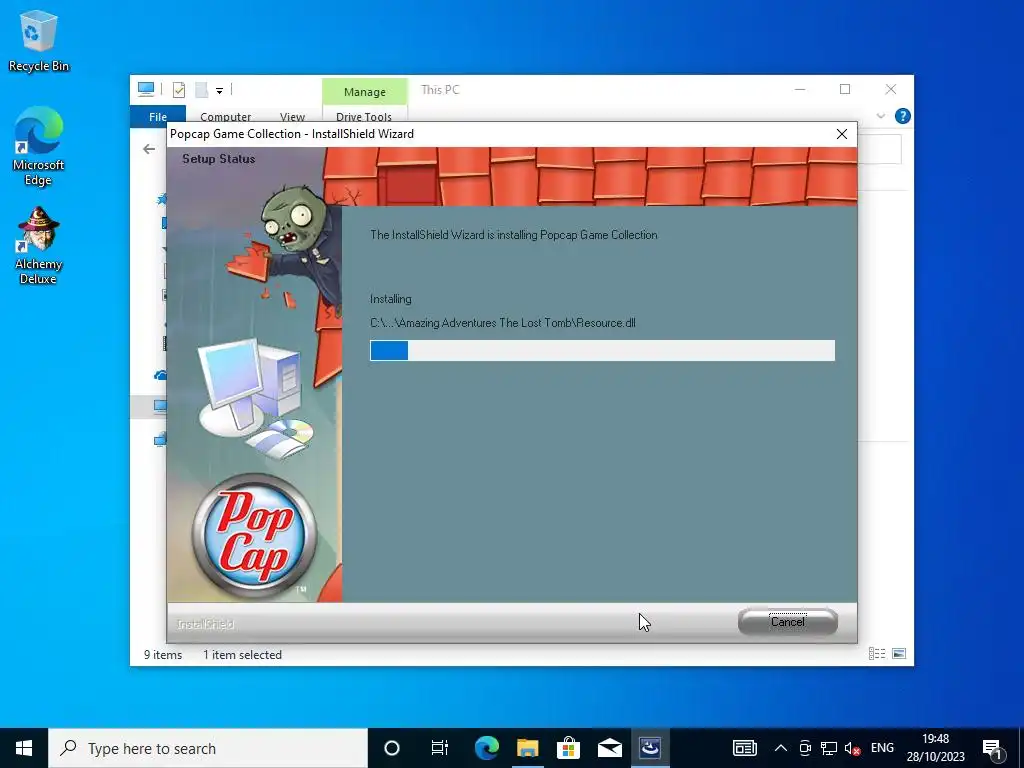Open File Explorer from the taskbar

point(528,748)
